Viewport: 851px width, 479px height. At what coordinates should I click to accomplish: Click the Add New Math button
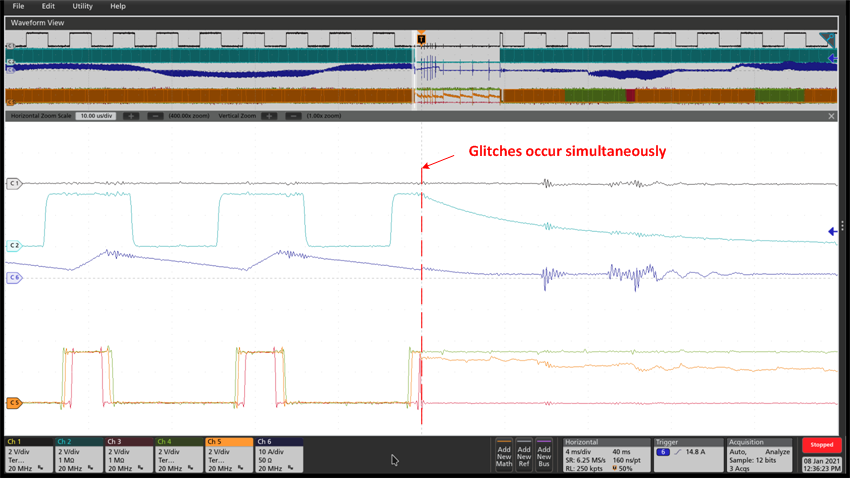point(504,456)
